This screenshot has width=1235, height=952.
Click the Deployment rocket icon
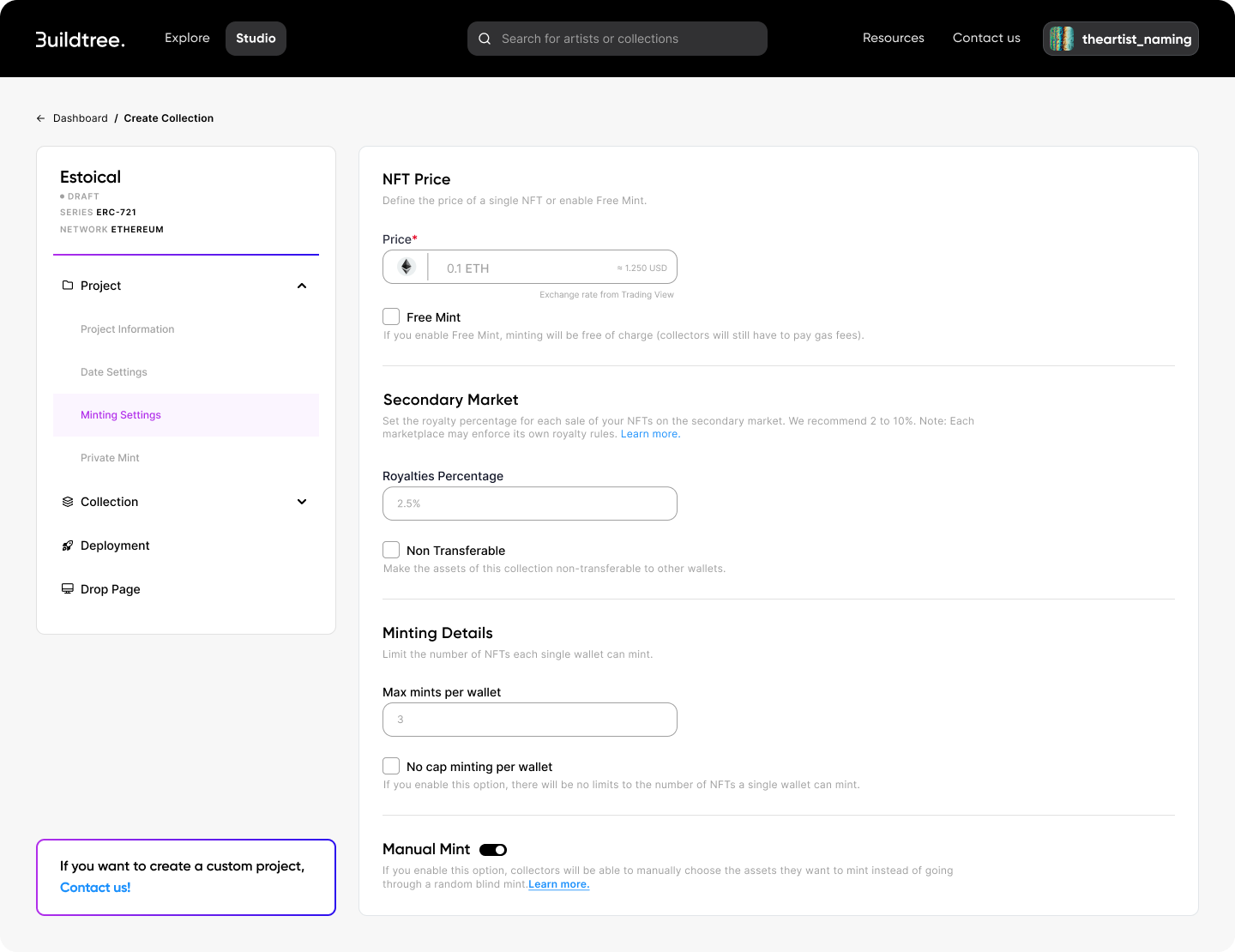pyautogui.click(x=68, y=545)
